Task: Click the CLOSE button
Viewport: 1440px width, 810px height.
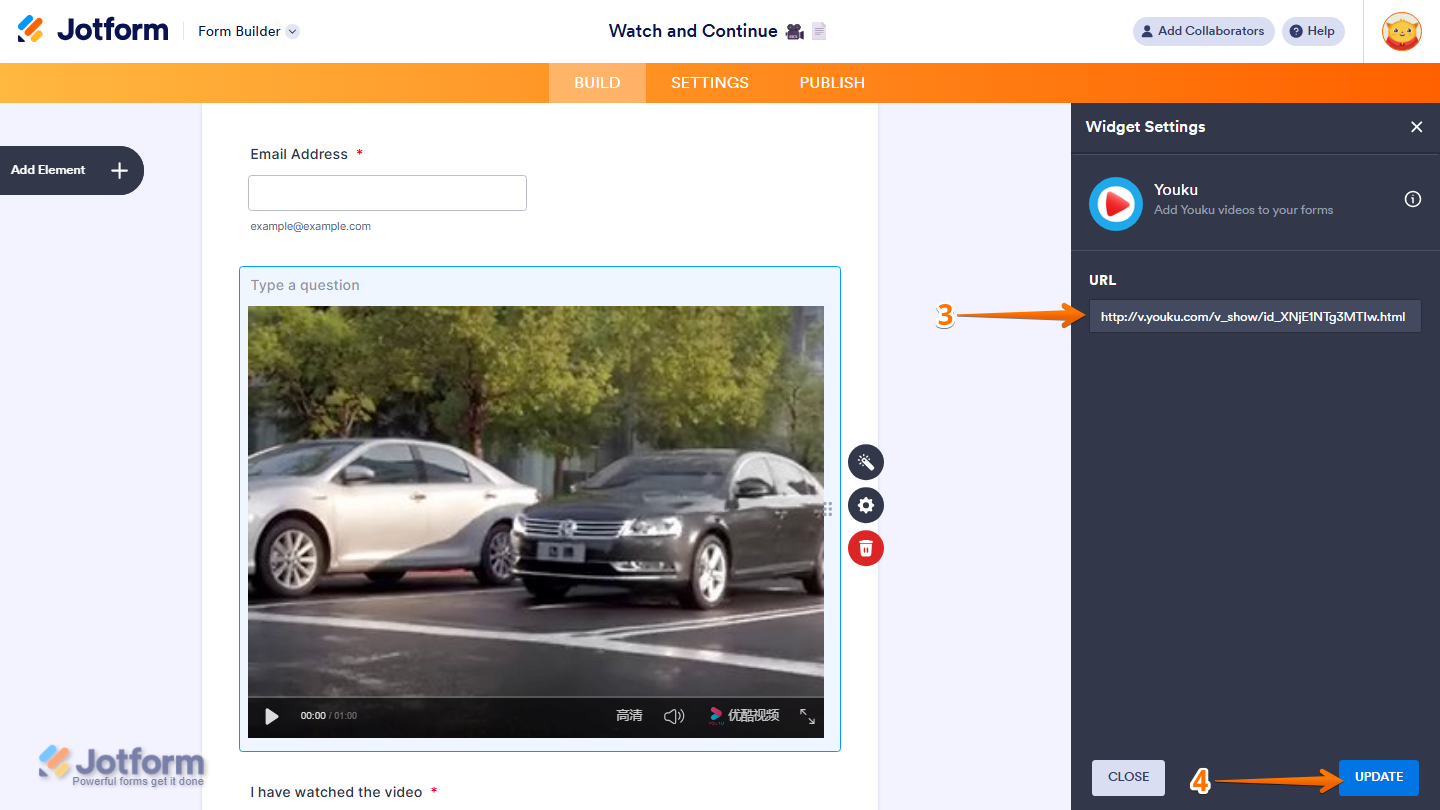Action: pos(1128,777)
